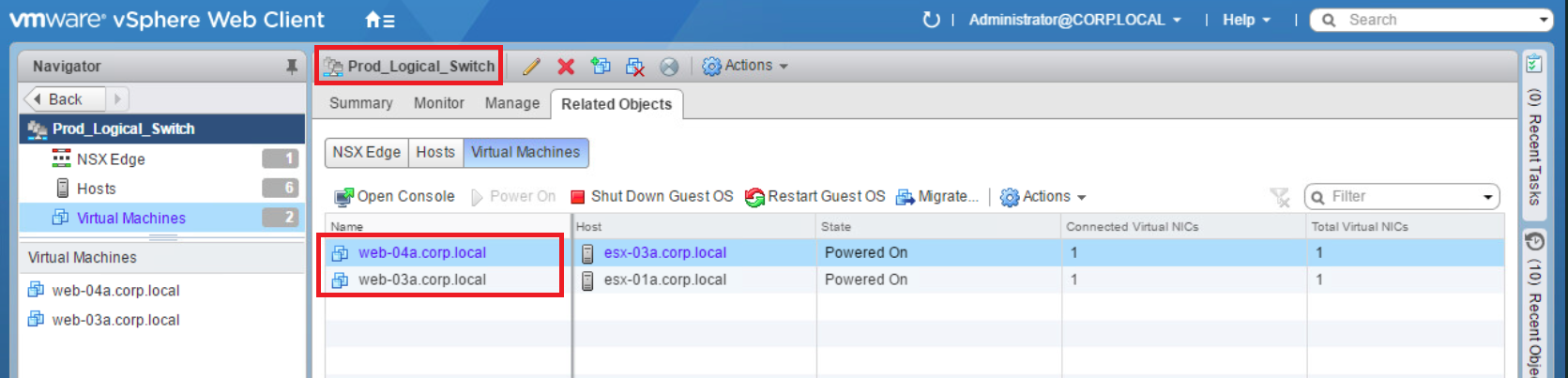Click the edit pencil icon for logical switch
The image size is (1568, 378).
click(x=532, y=66)
